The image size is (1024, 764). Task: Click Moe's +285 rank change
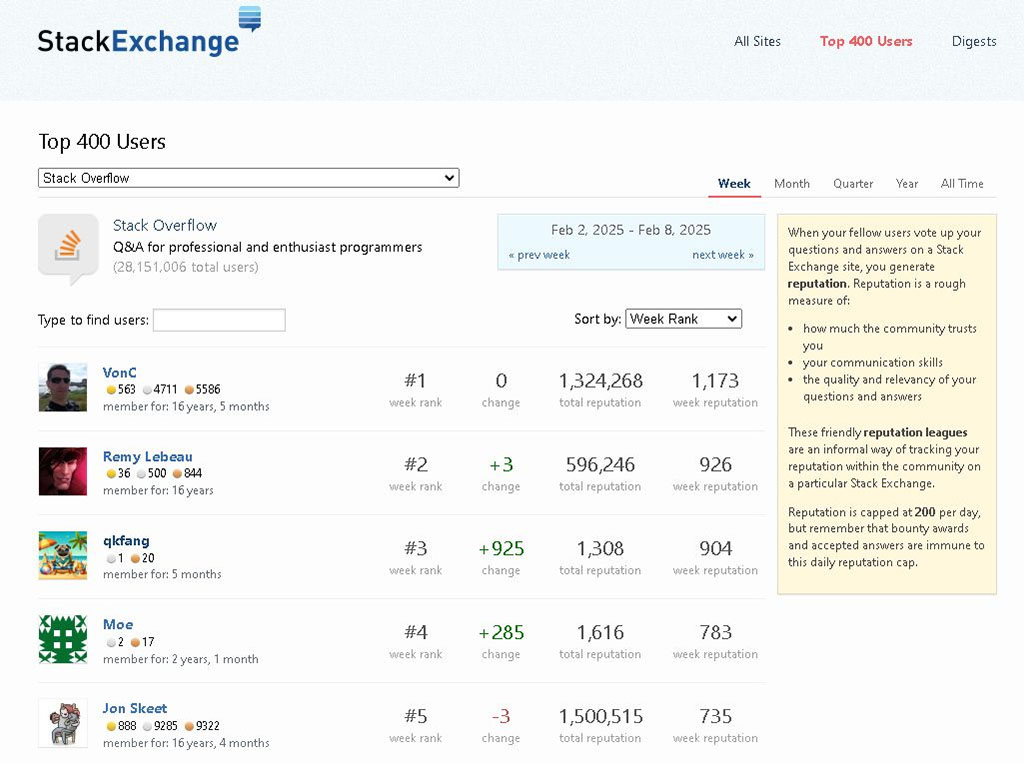pos(501,633)
